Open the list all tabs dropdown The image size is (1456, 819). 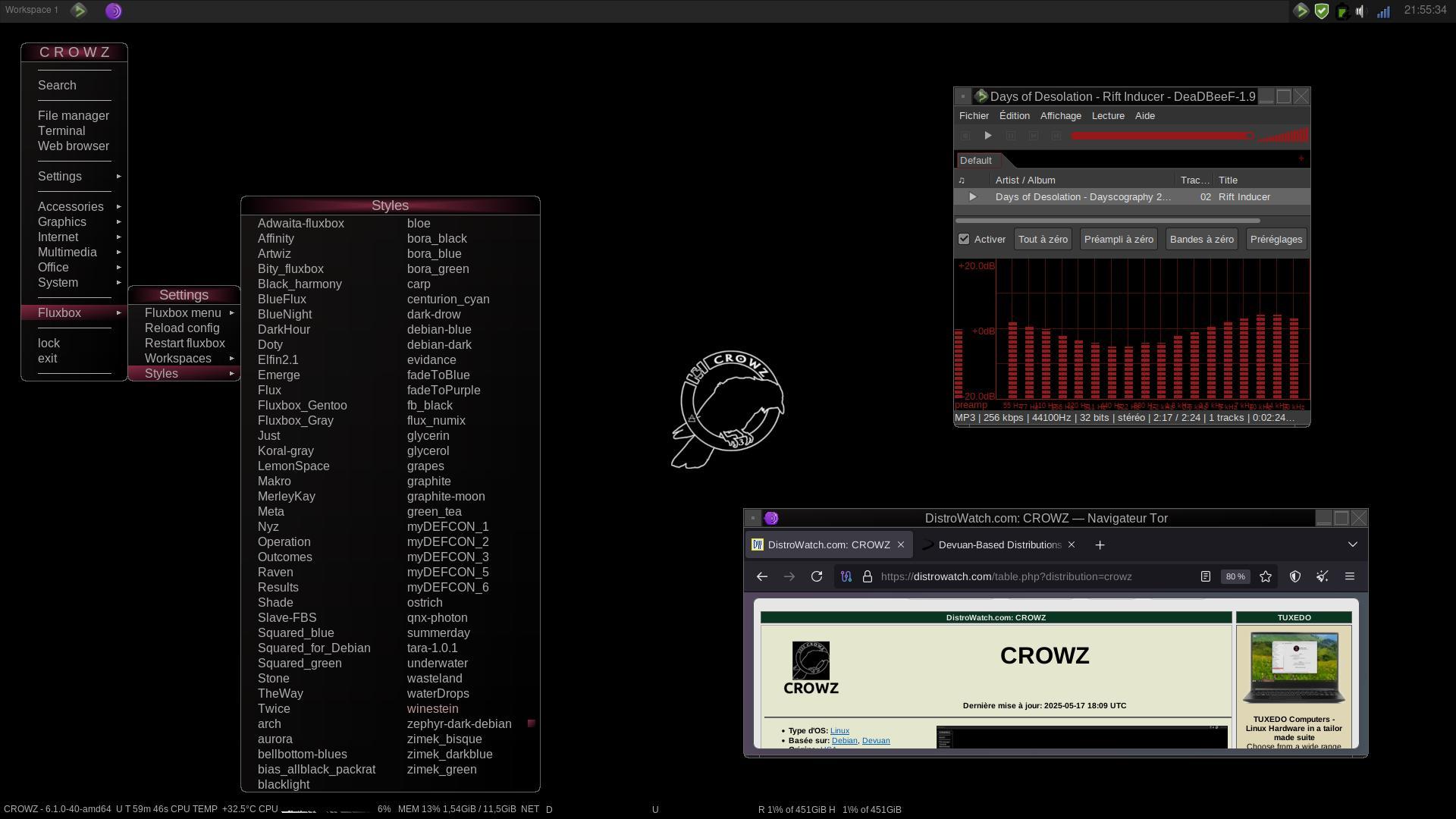pos(1352,545)
